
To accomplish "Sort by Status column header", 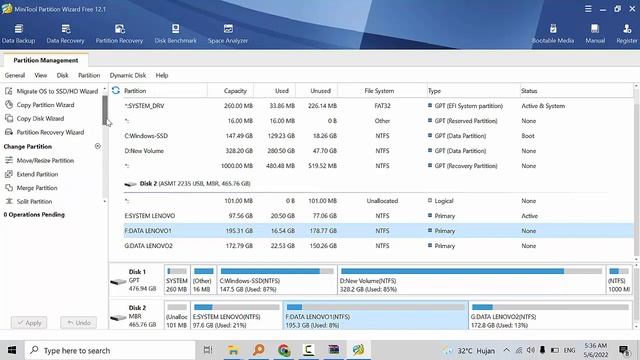I will (x=576, y=91).
